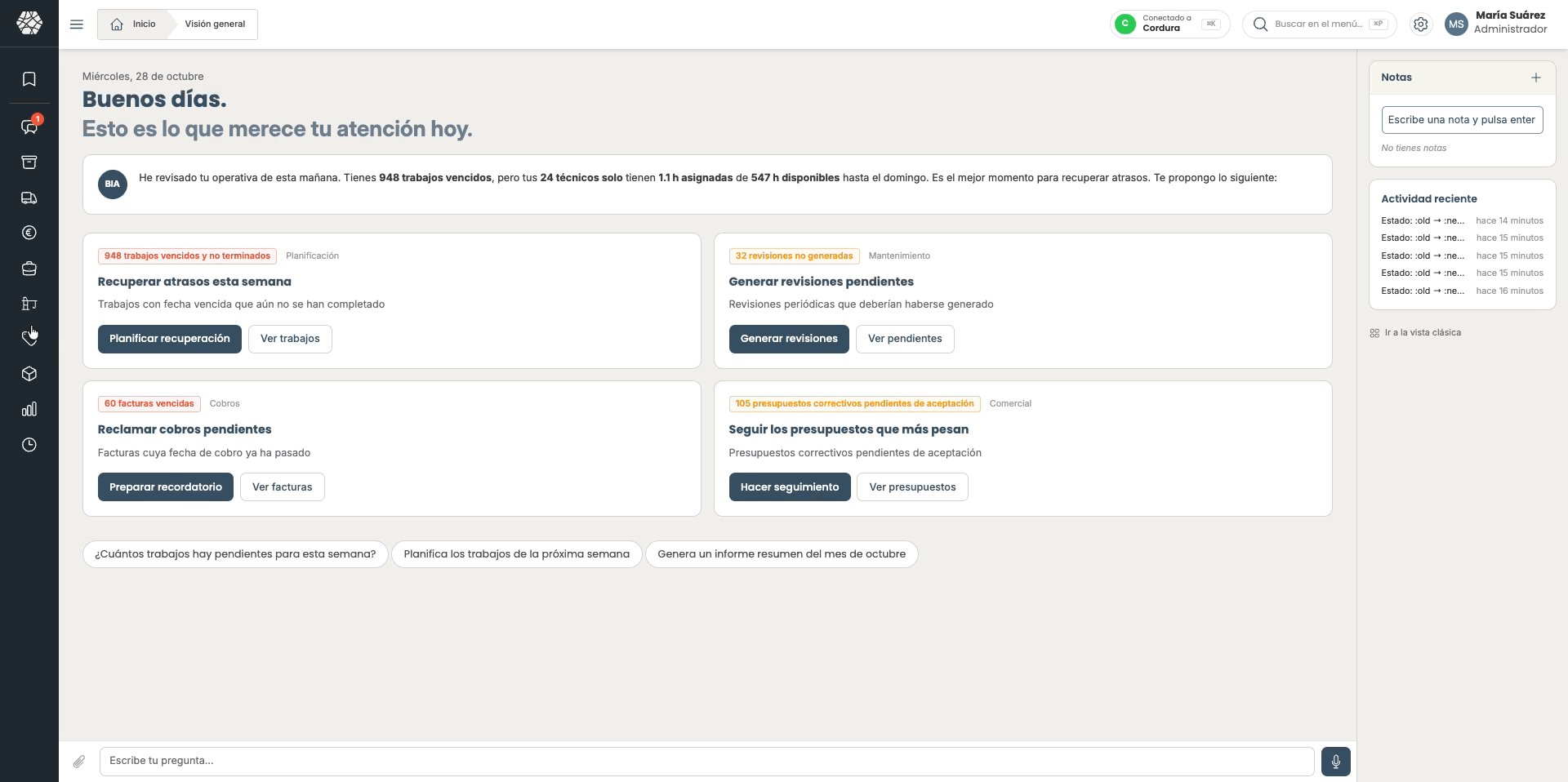The height and width of the screenshot is (782, 1568).
Task: Click the Escribe una nota input field
Action: click(x=1462, y=120)
